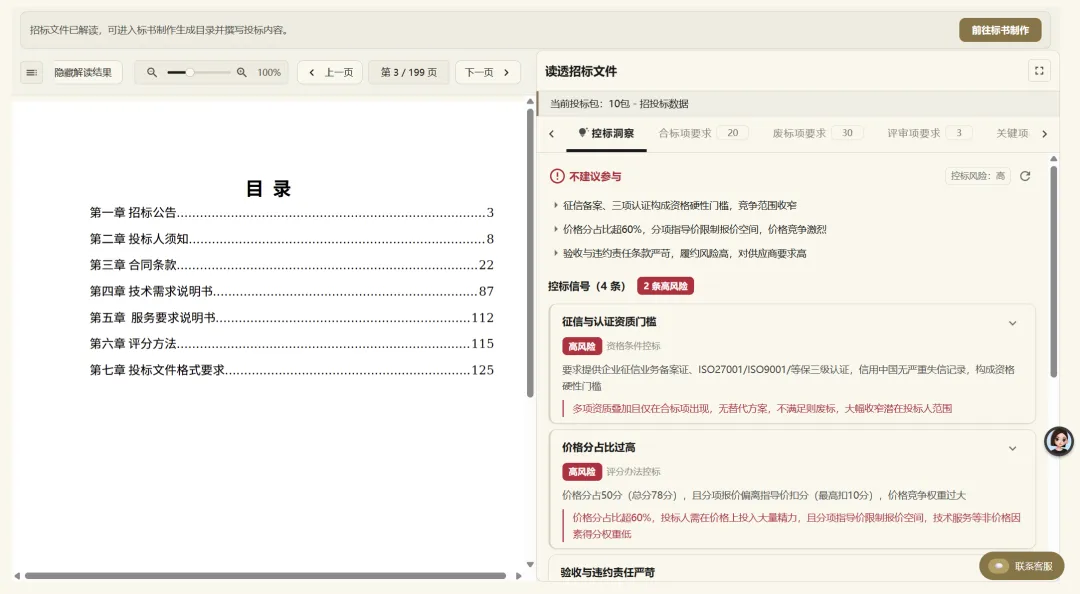Click document scroll-up arrow

(x=530, y=101)
